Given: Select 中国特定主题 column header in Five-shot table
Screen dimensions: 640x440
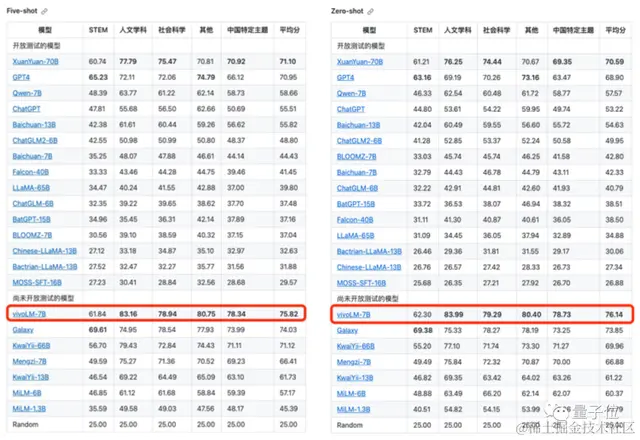Looking at the screenshot, I should point(247,30).
